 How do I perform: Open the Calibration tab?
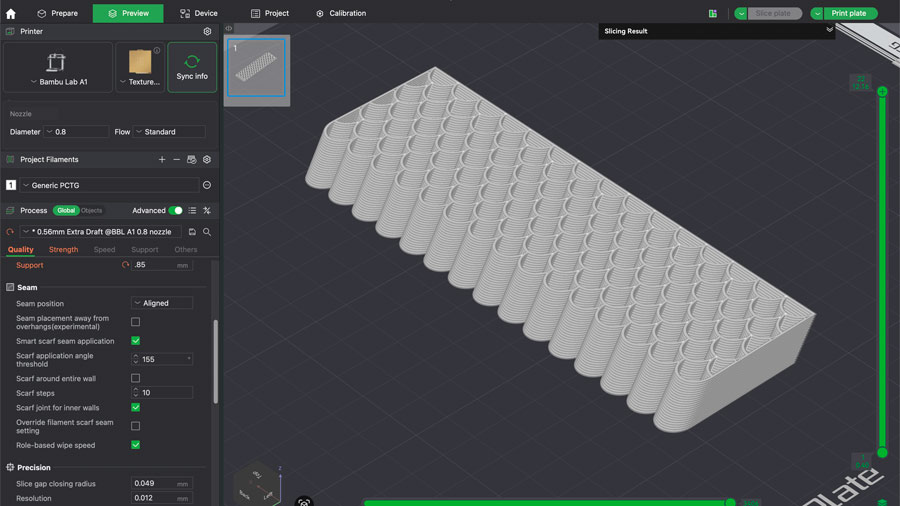tap(341, 13)
